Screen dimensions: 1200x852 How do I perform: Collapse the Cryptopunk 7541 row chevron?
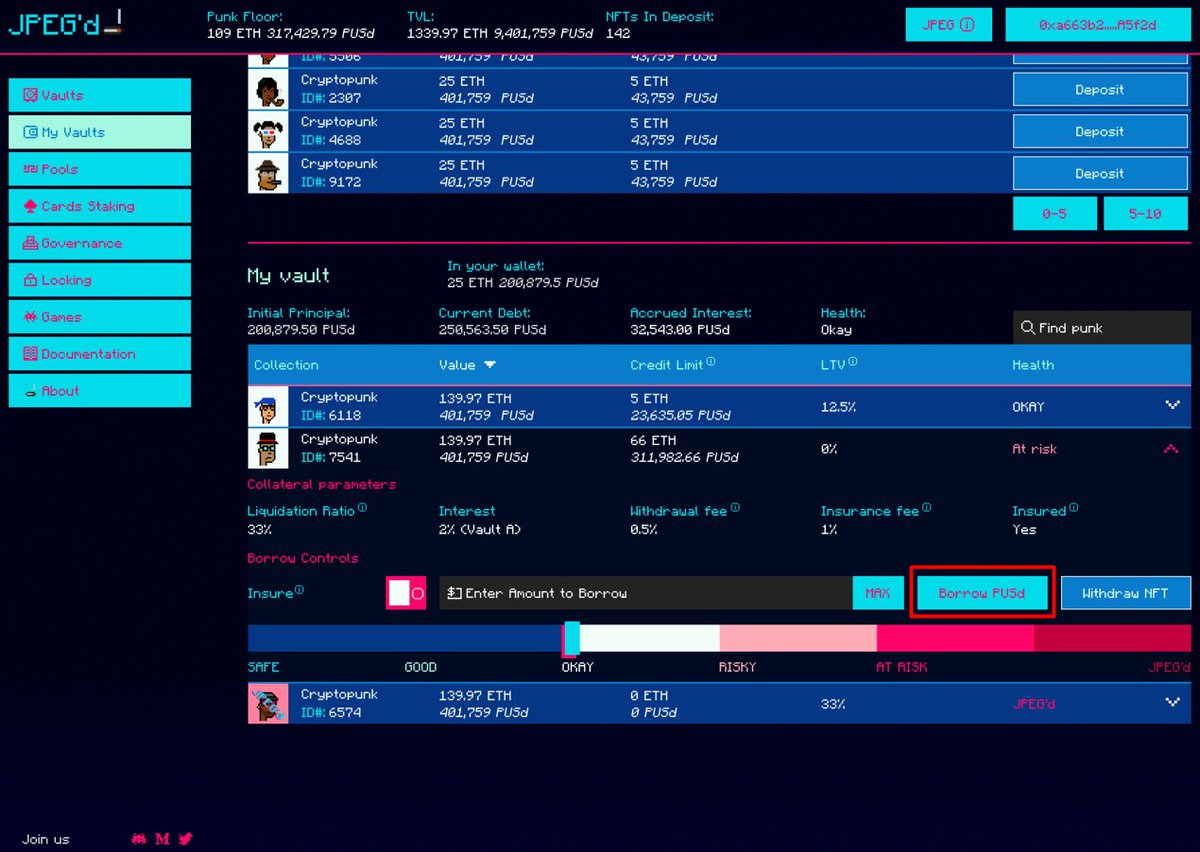tap(1172, 449)
